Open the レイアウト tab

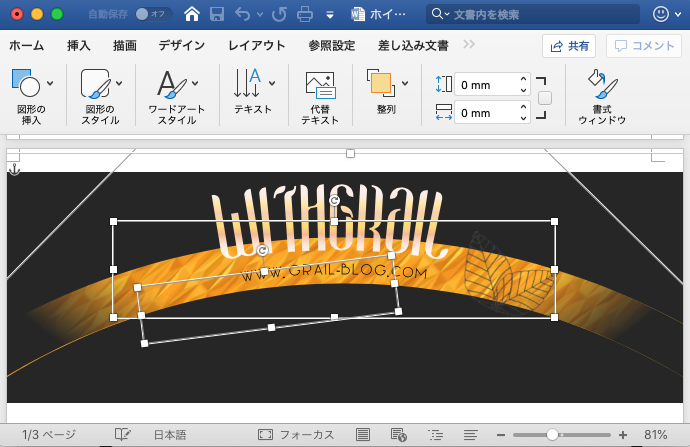[257, 45]
